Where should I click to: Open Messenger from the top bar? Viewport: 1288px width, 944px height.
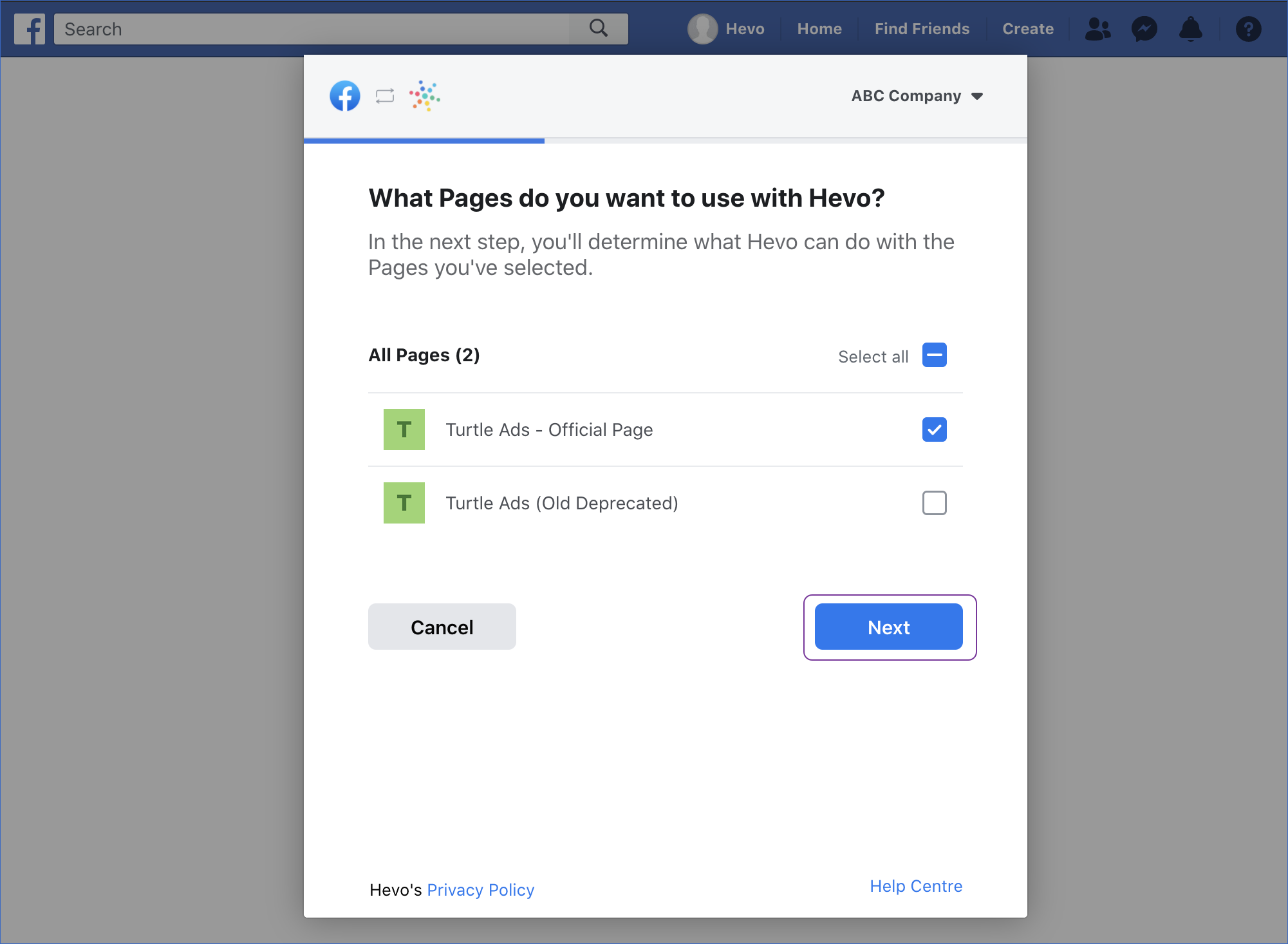point(1144,28)
